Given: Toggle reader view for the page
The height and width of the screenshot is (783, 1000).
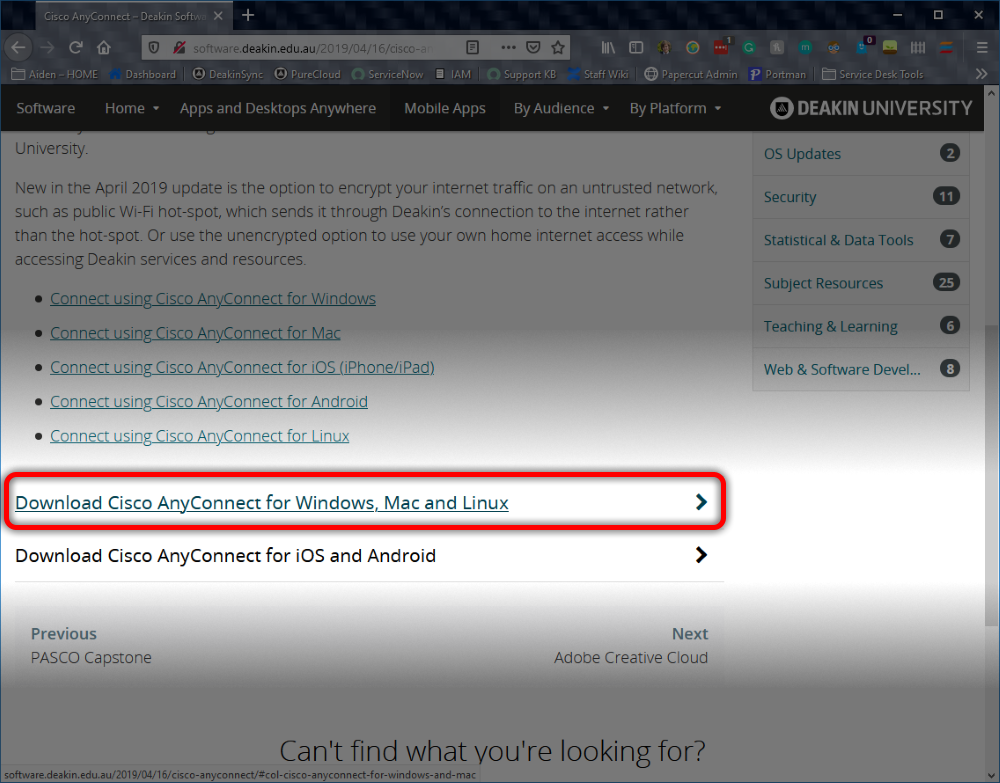Looking at the screenshot, I should click(x=473, y=47).
